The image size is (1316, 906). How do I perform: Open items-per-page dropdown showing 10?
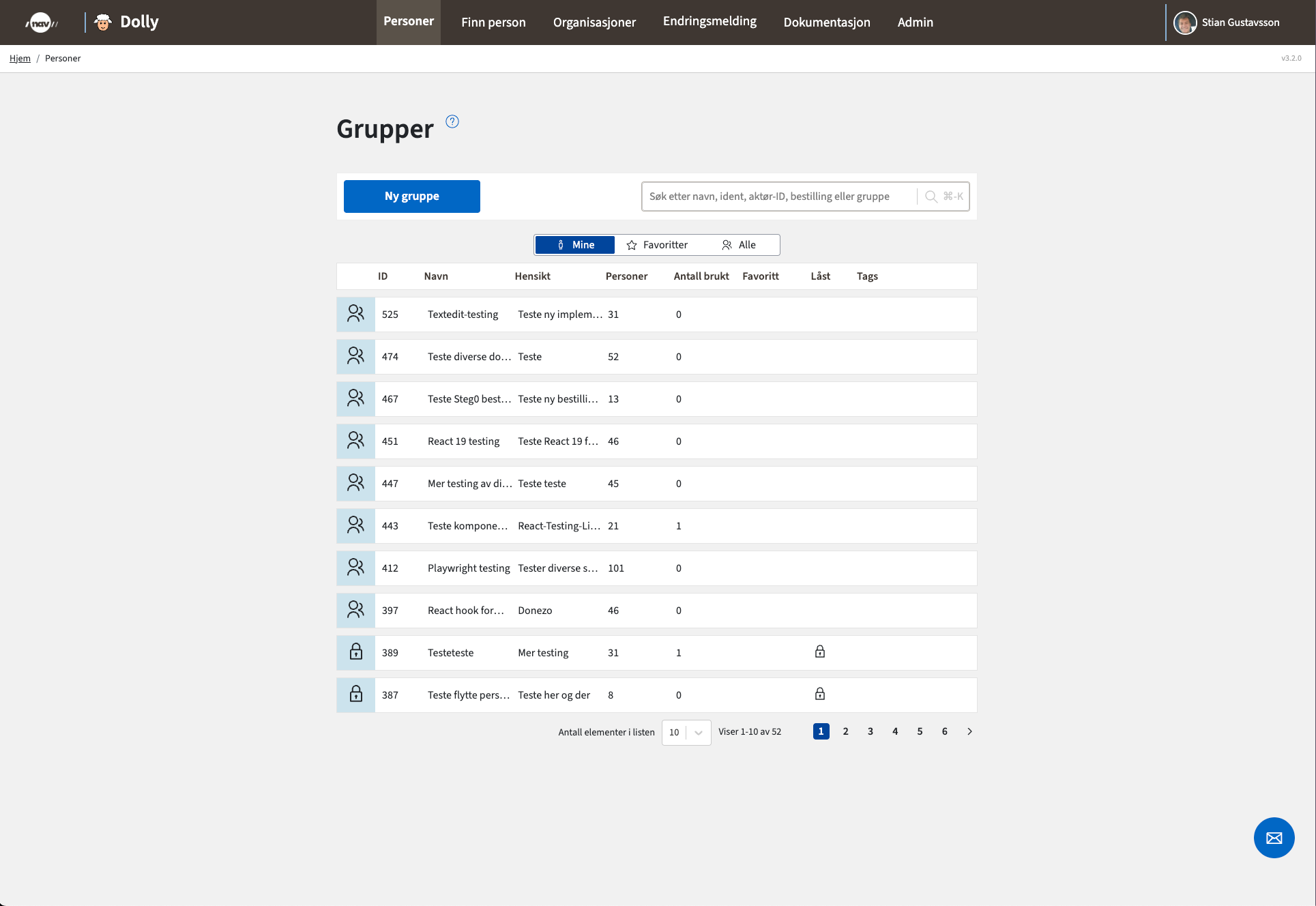click(686, 732)
